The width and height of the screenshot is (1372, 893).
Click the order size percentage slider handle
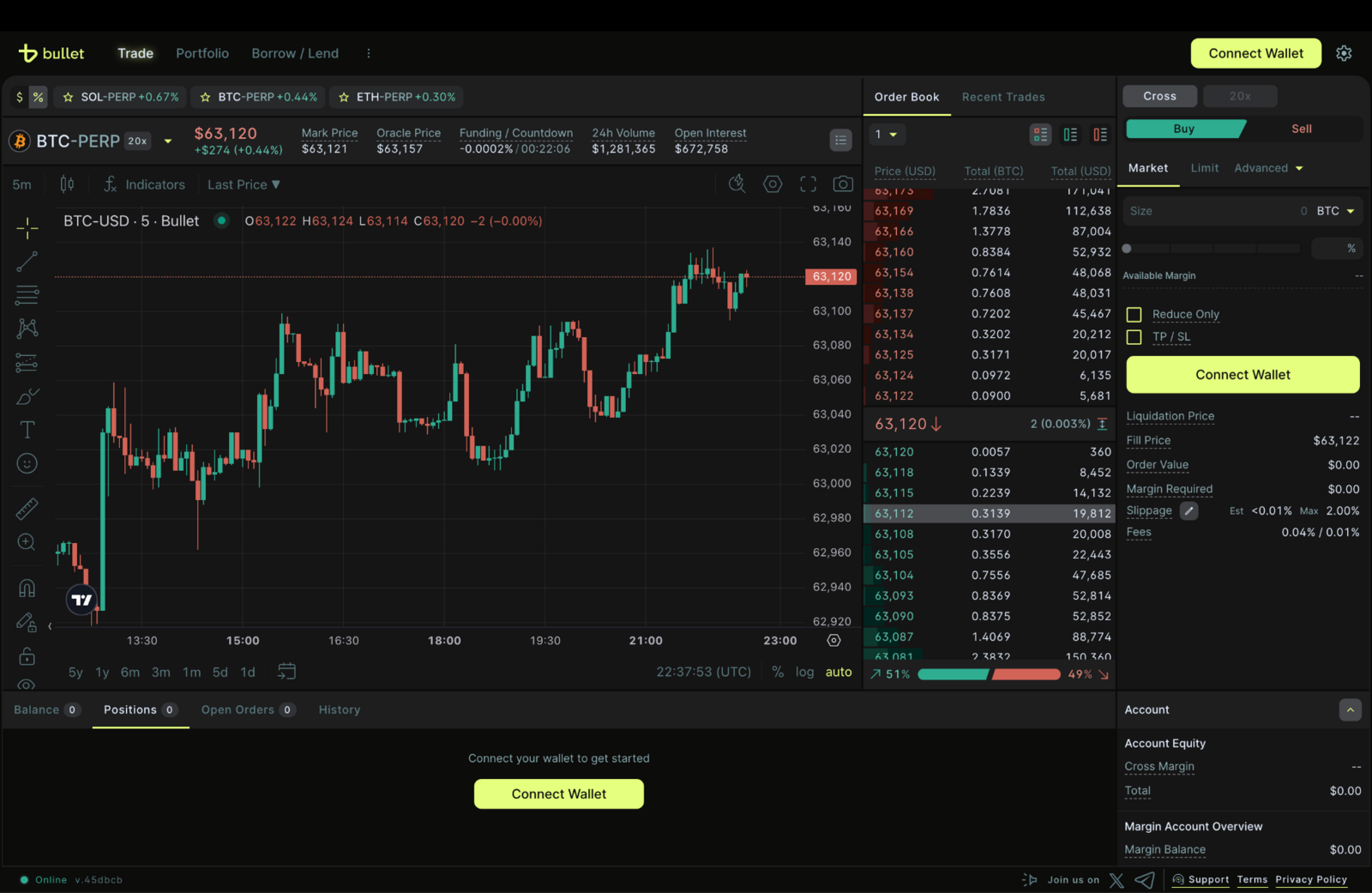(1127, 249)
